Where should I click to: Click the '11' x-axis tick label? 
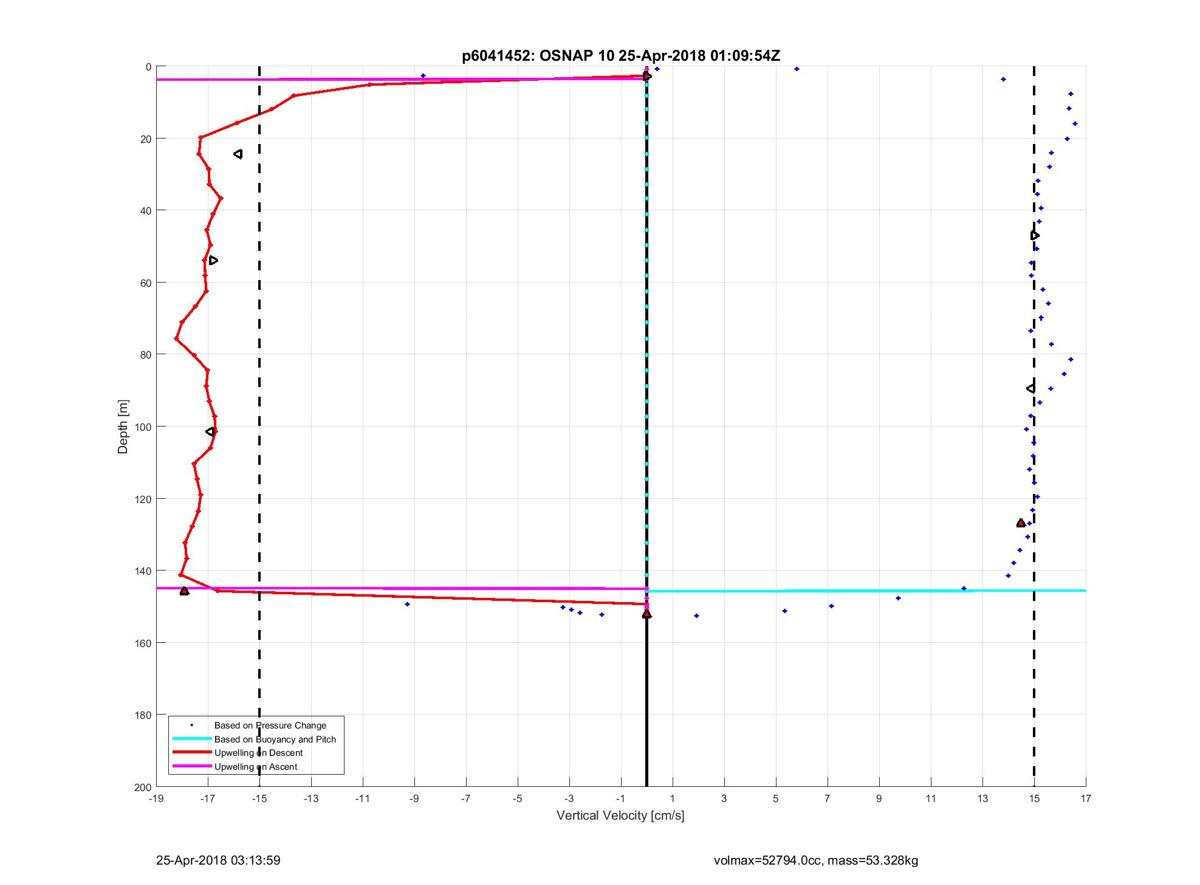click(931, 798)
